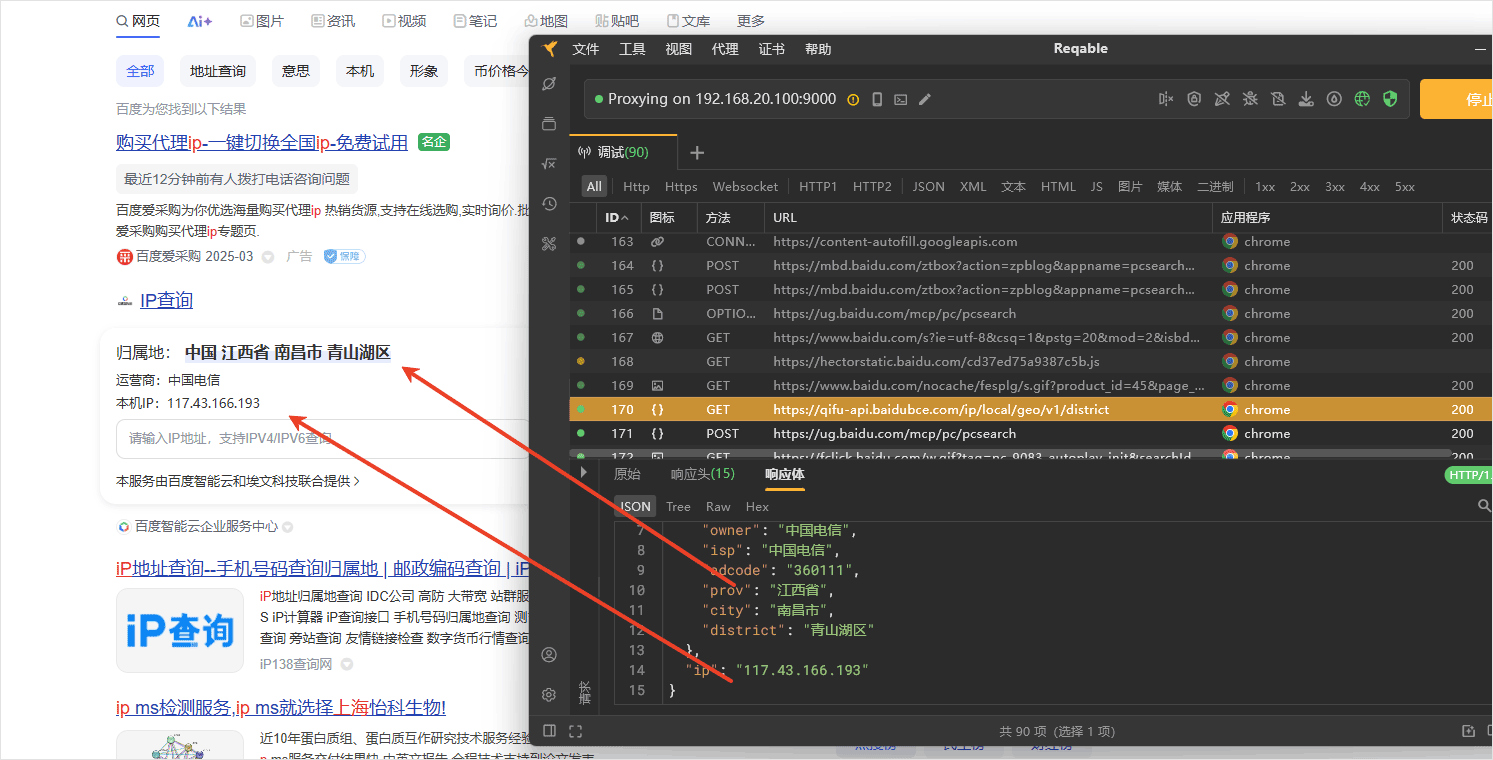Toggle the JSON content type filter
This screenshot has width=1493, height=760.
click(x=928, y=187)
